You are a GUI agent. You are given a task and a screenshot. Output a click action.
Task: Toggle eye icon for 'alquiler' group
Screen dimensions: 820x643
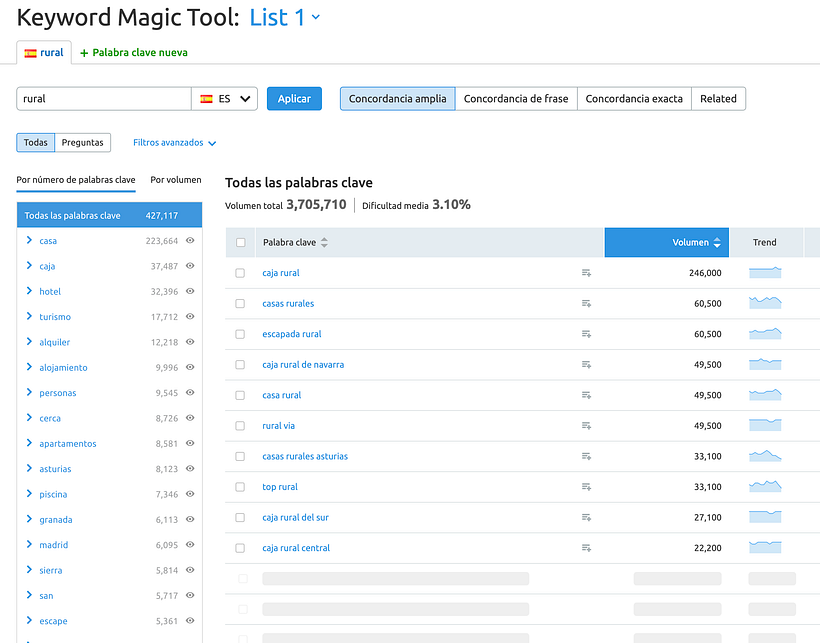190,342
